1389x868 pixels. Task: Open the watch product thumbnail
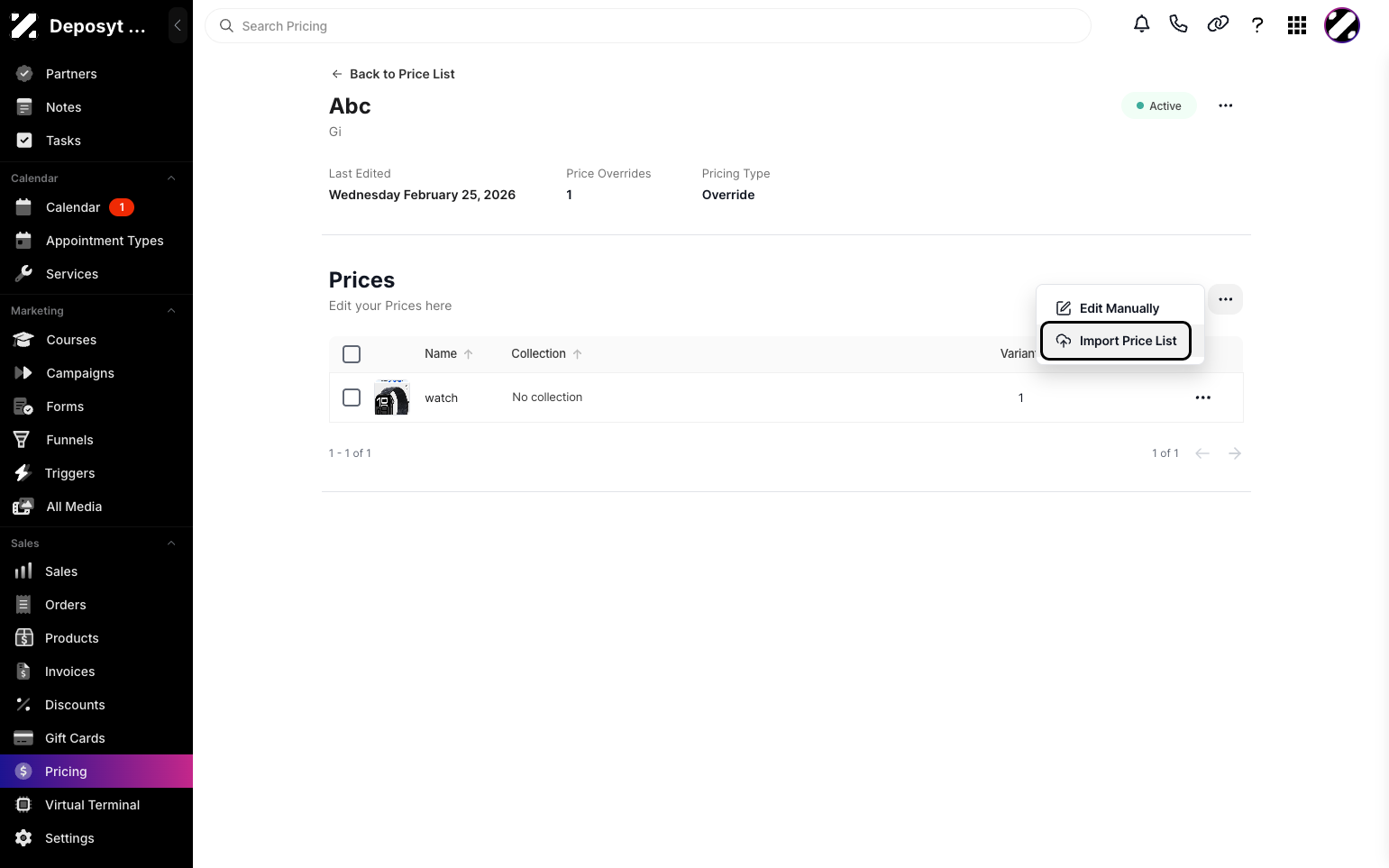point(391,397)
